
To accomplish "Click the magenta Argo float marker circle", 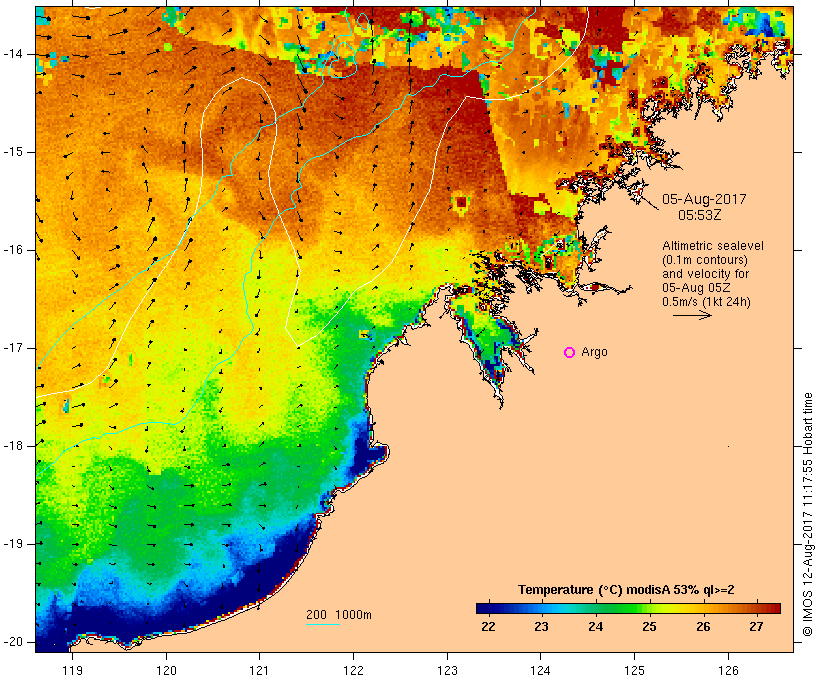I will 570,353.
